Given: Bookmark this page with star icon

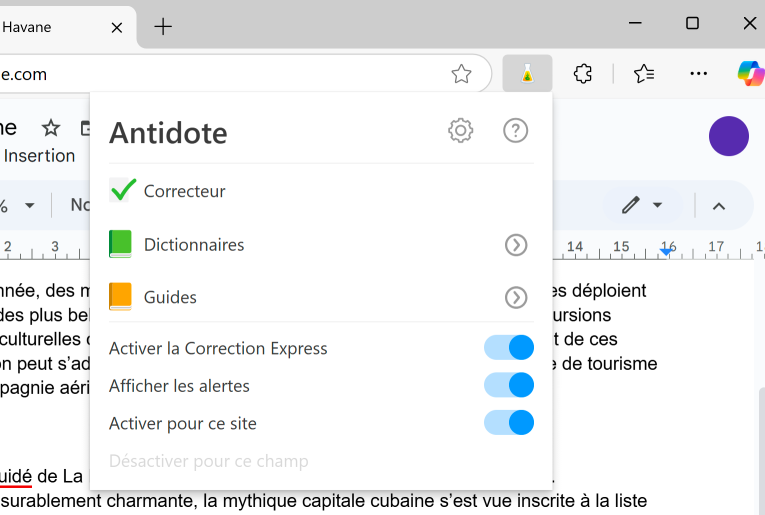Looking at the screenshot, I should (x=461, y=74).
